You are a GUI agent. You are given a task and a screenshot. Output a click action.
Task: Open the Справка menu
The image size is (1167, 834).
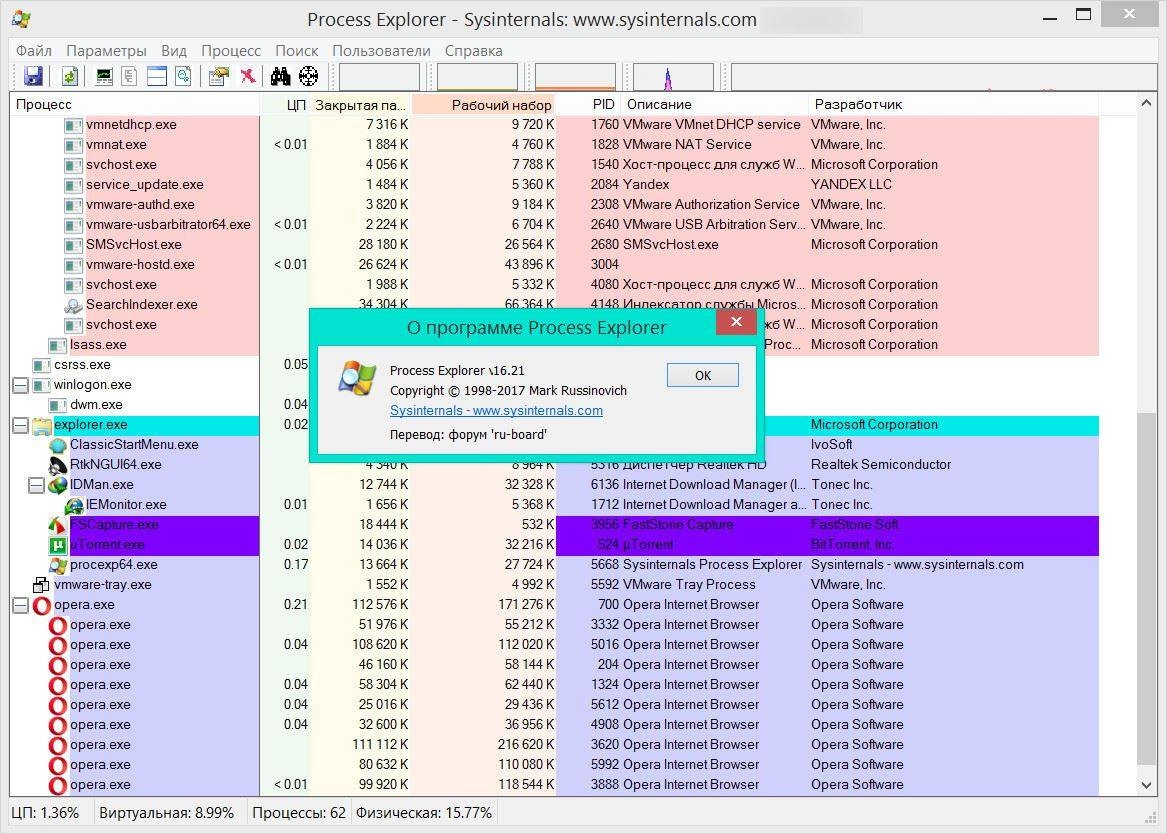[473, 51]
